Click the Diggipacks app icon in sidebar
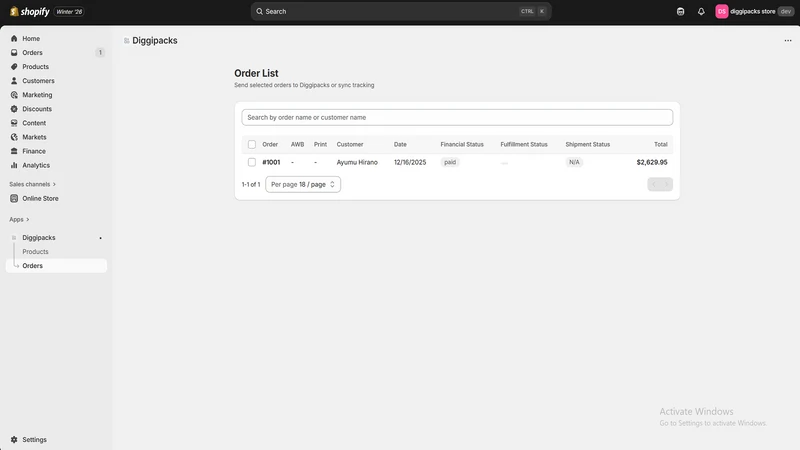Screen dimensions: 800x450 (x=14, y=238)
